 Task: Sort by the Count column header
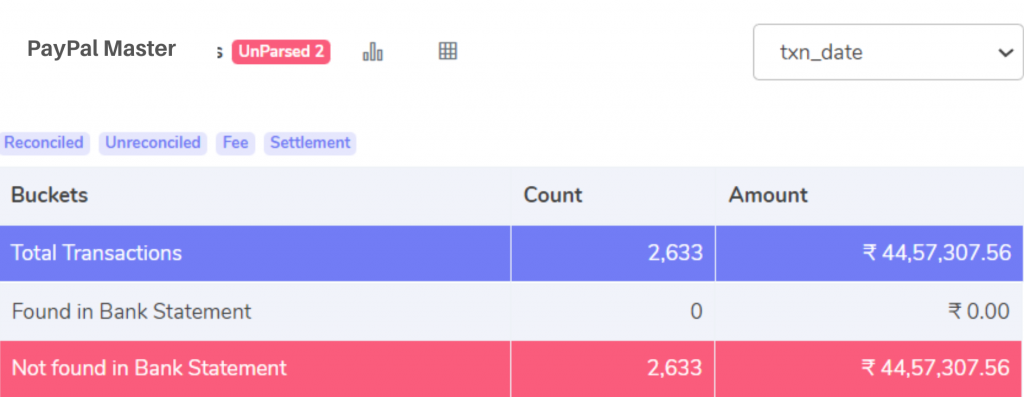point(553,195)
